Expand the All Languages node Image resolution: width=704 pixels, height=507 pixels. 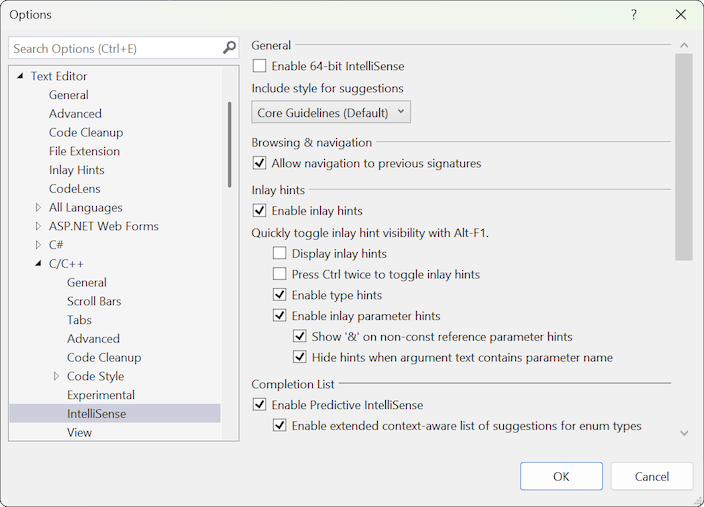point(39,208)
